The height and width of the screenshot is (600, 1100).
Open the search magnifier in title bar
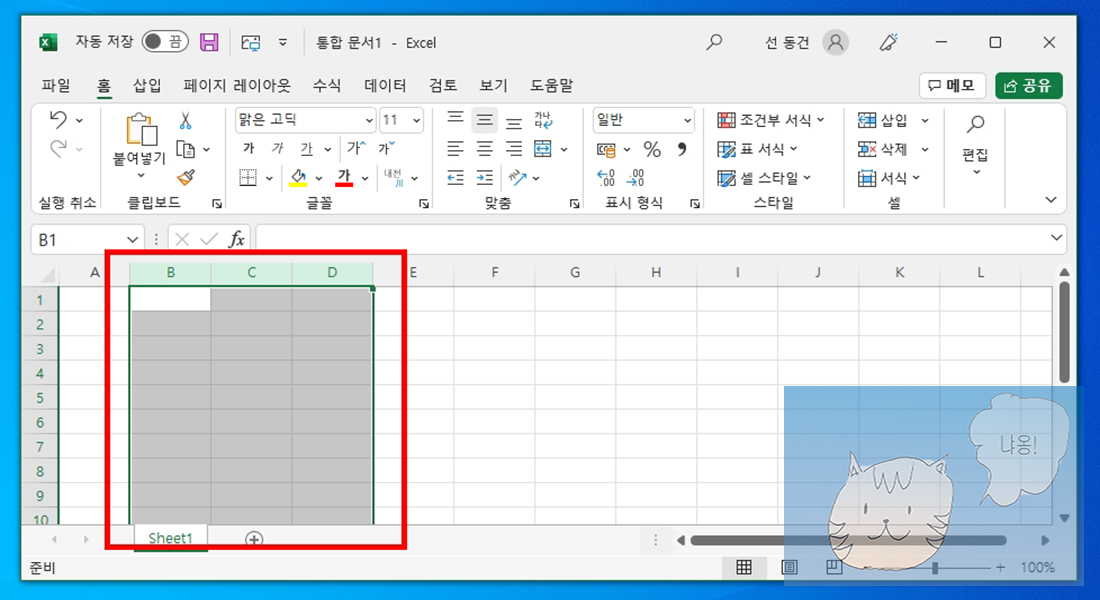click(714, 42)
